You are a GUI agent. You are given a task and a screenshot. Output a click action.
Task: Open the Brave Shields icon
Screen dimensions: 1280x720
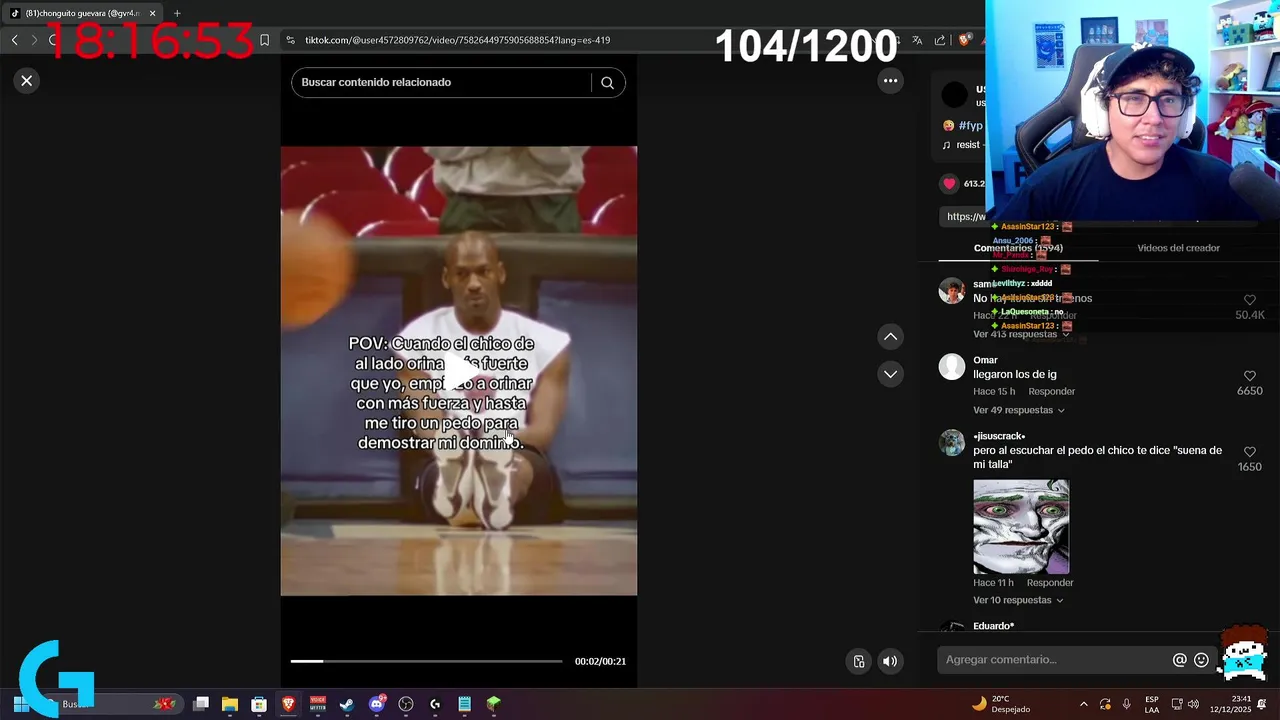point(965,40)
